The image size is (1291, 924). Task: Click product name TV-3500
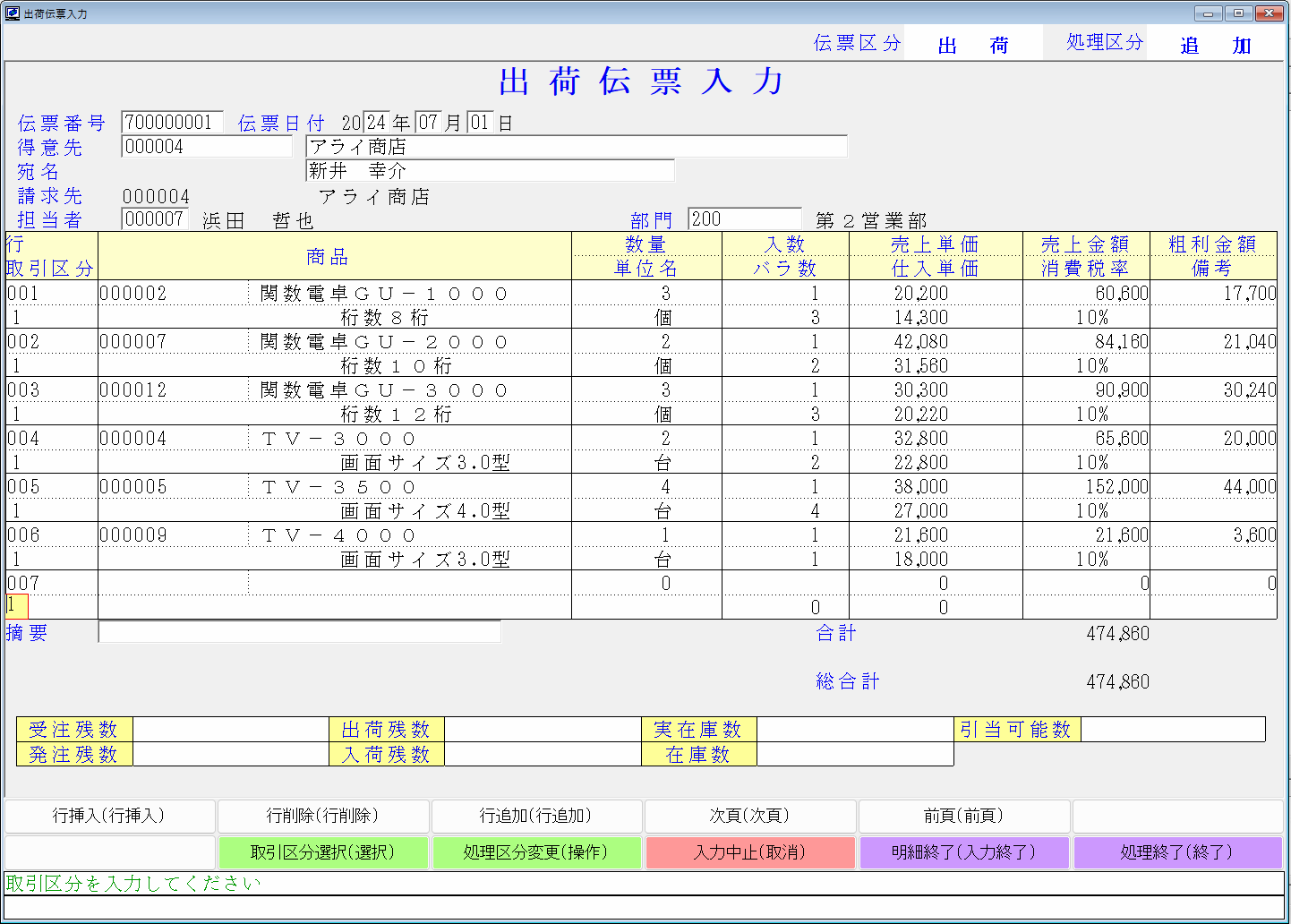[338, 487]
